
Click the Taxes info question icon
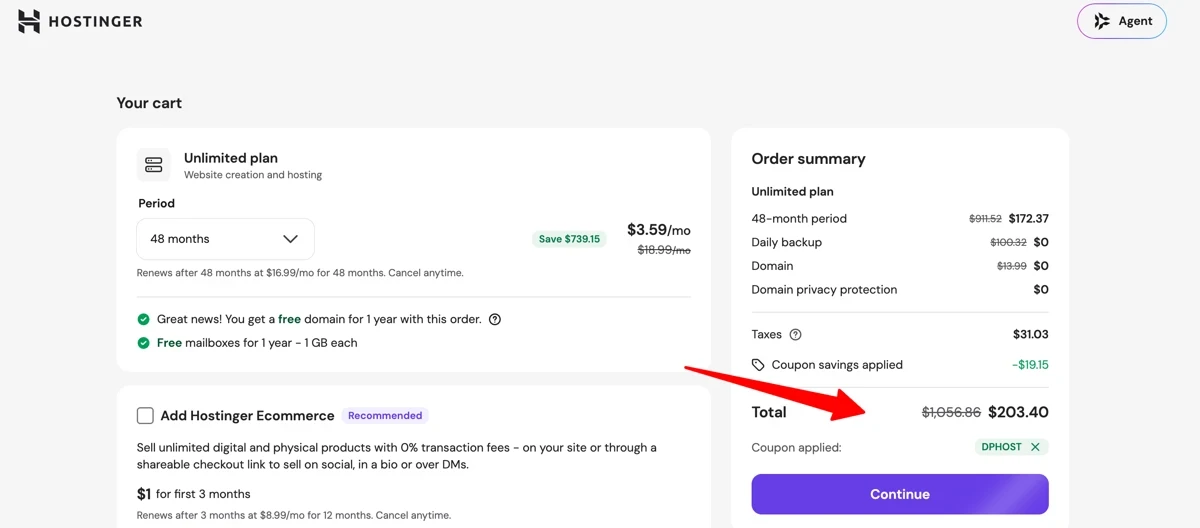pos(795,335)
